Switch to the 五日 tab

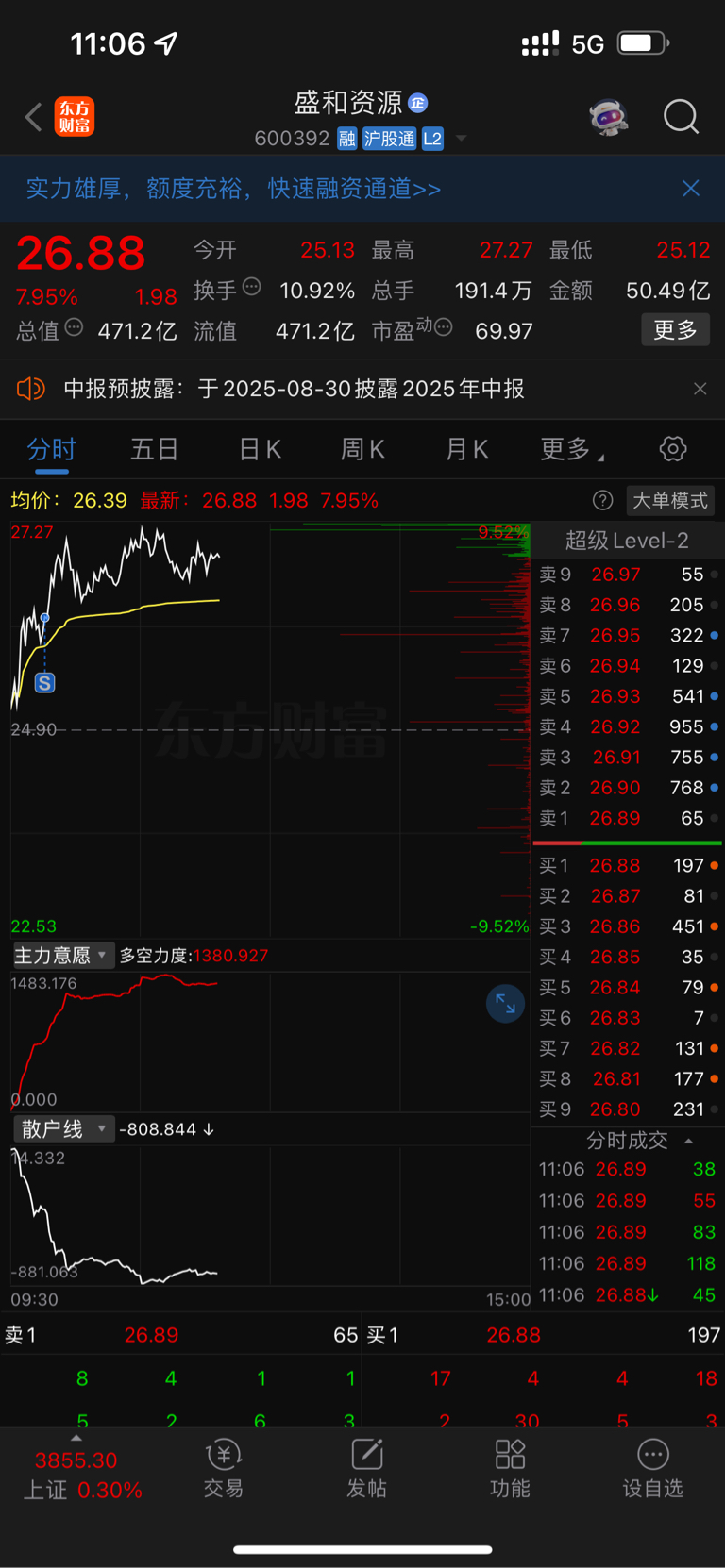154,449
